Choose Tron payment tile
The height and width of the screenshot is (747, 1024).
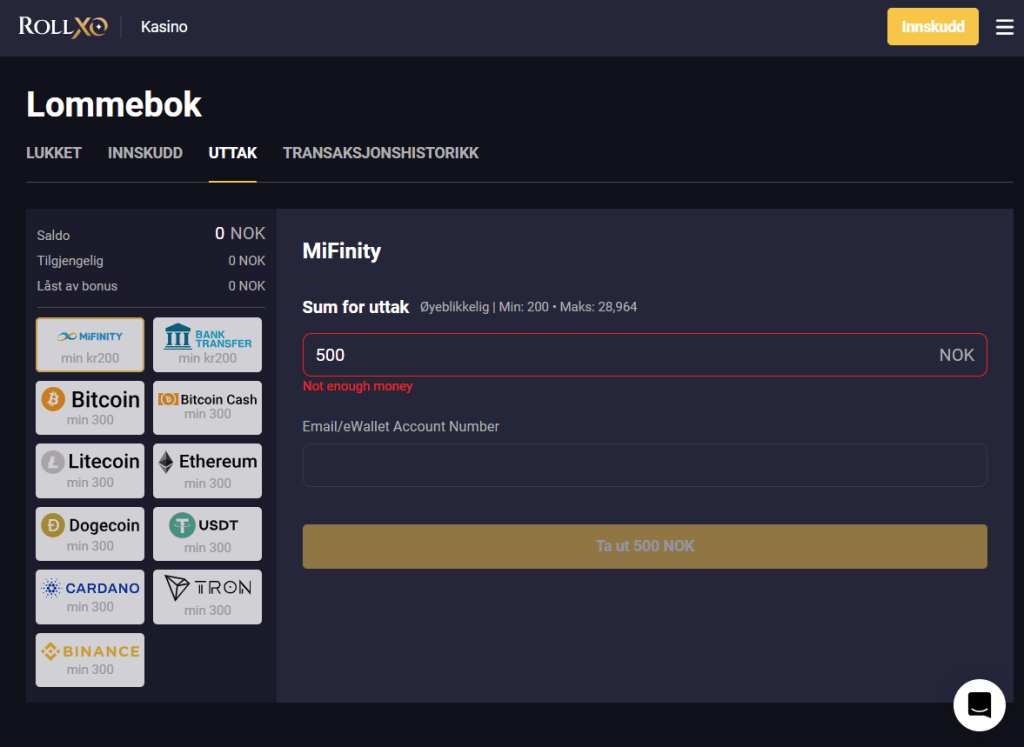(x=207, y=597)
